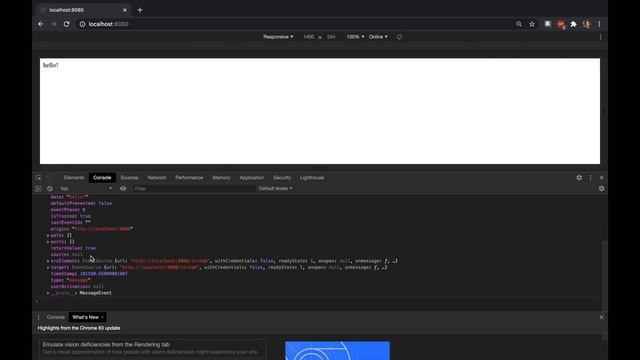Open the 100% zoom dropdown

(x=355, y=37)
